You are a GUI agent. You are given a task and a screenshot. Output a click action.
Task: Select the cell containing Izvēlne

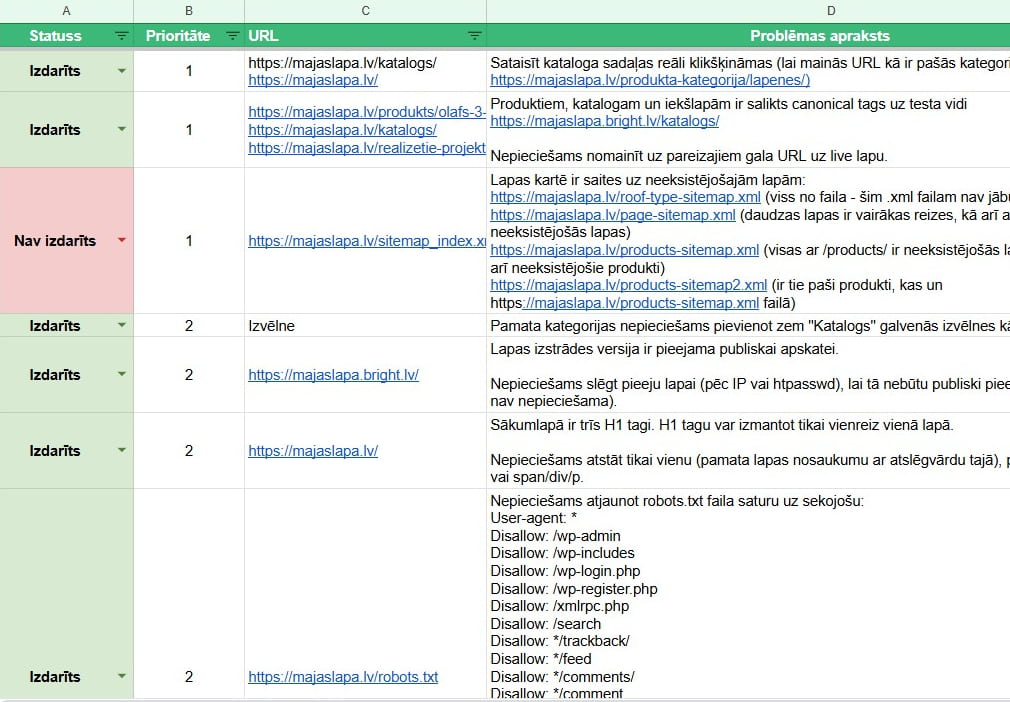coord(365,326)
